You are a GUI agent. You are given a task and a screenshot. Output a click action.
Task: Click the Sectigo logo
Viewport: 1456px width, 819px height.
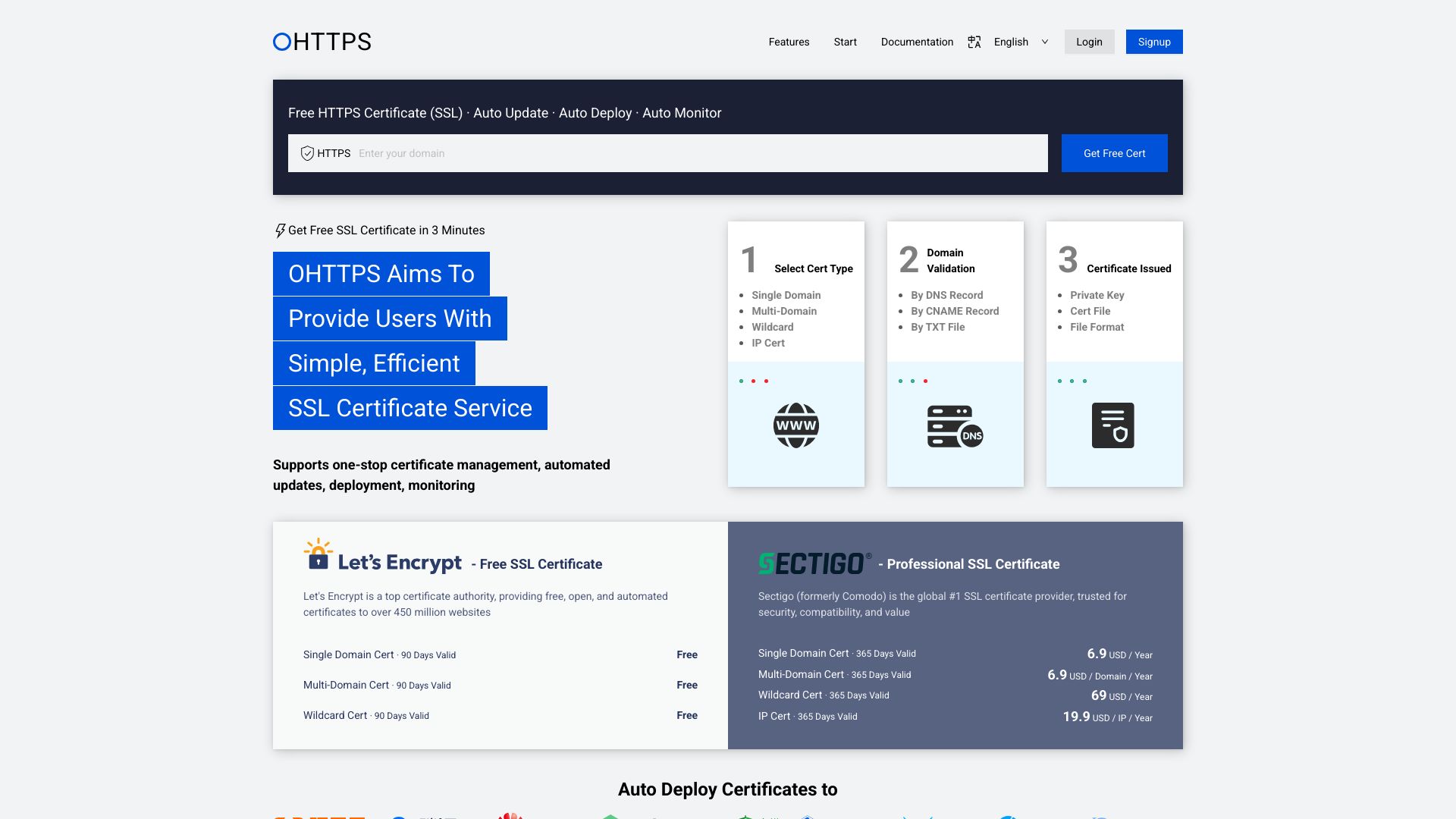point(814,563)
